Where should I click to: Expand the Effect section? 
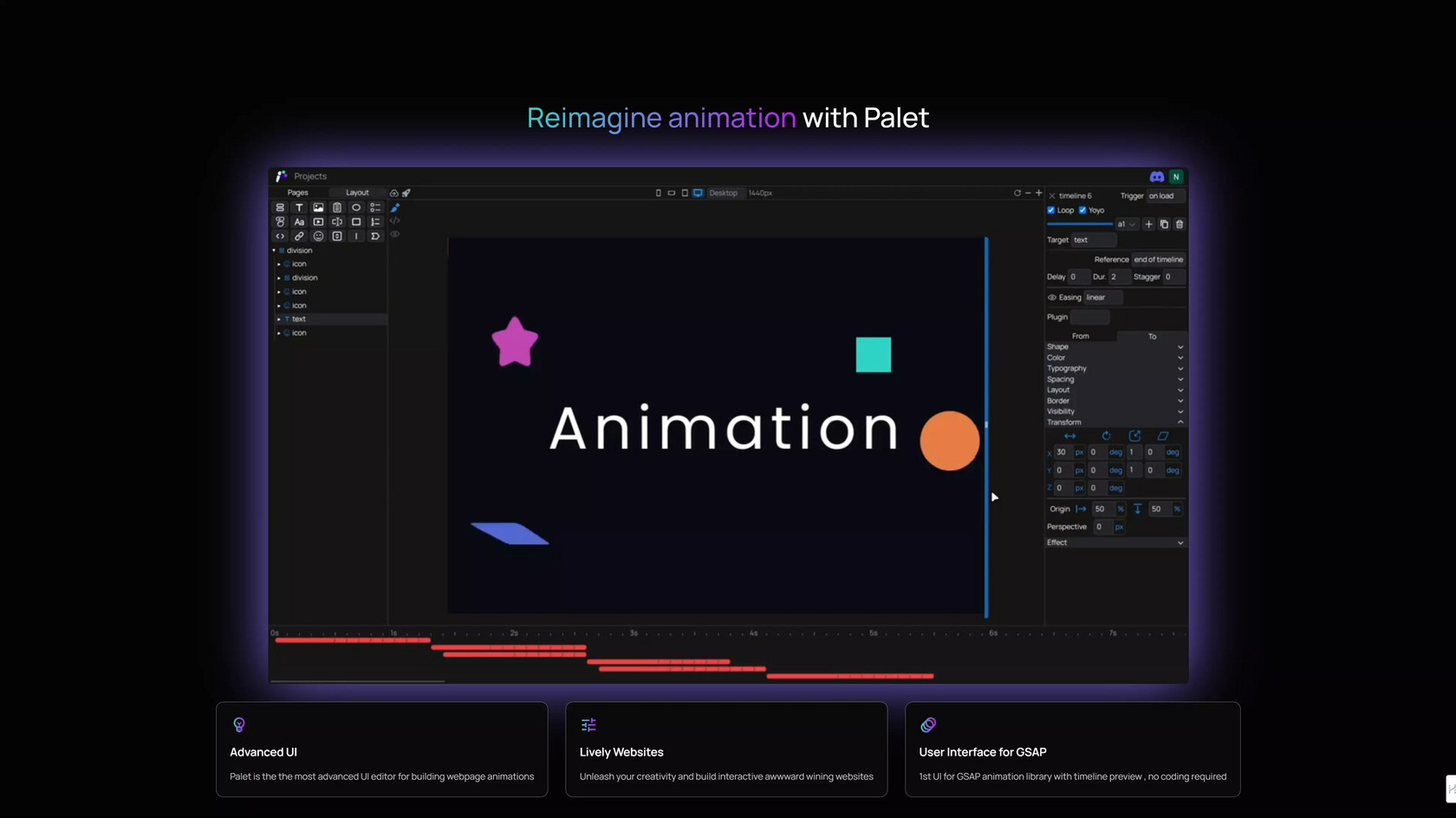pyautogui.click(x=1115, y=542)
